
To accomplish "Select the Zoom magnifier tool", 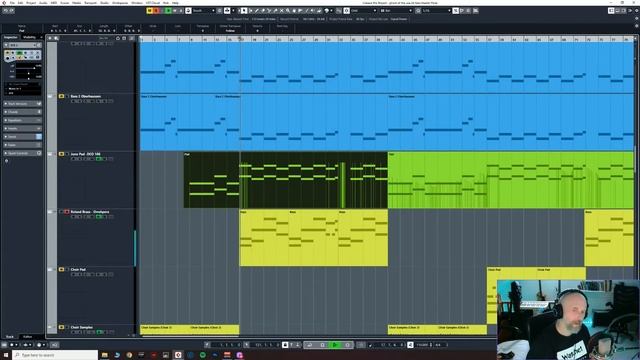I will point(288,10).
